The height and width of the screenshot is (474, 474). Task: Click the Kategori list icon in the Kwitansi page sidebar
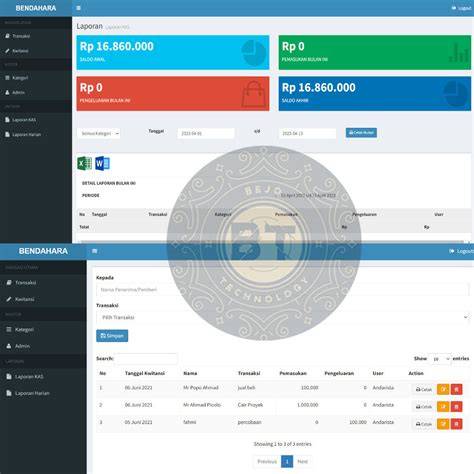click(x=9, y=329)
